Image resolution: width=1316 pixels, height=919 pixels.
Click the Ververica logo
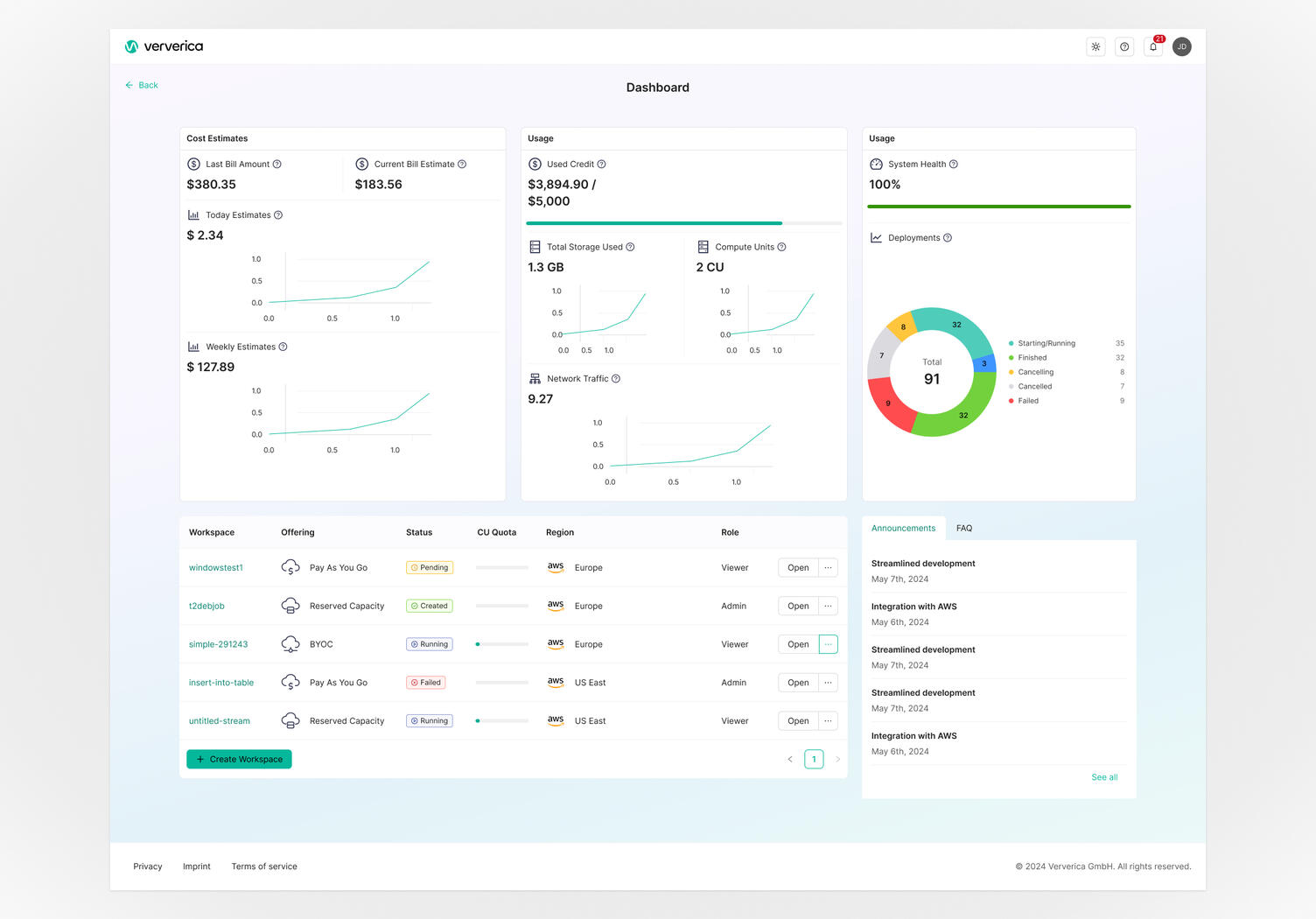pyautogui.click(x=164, y=46)
